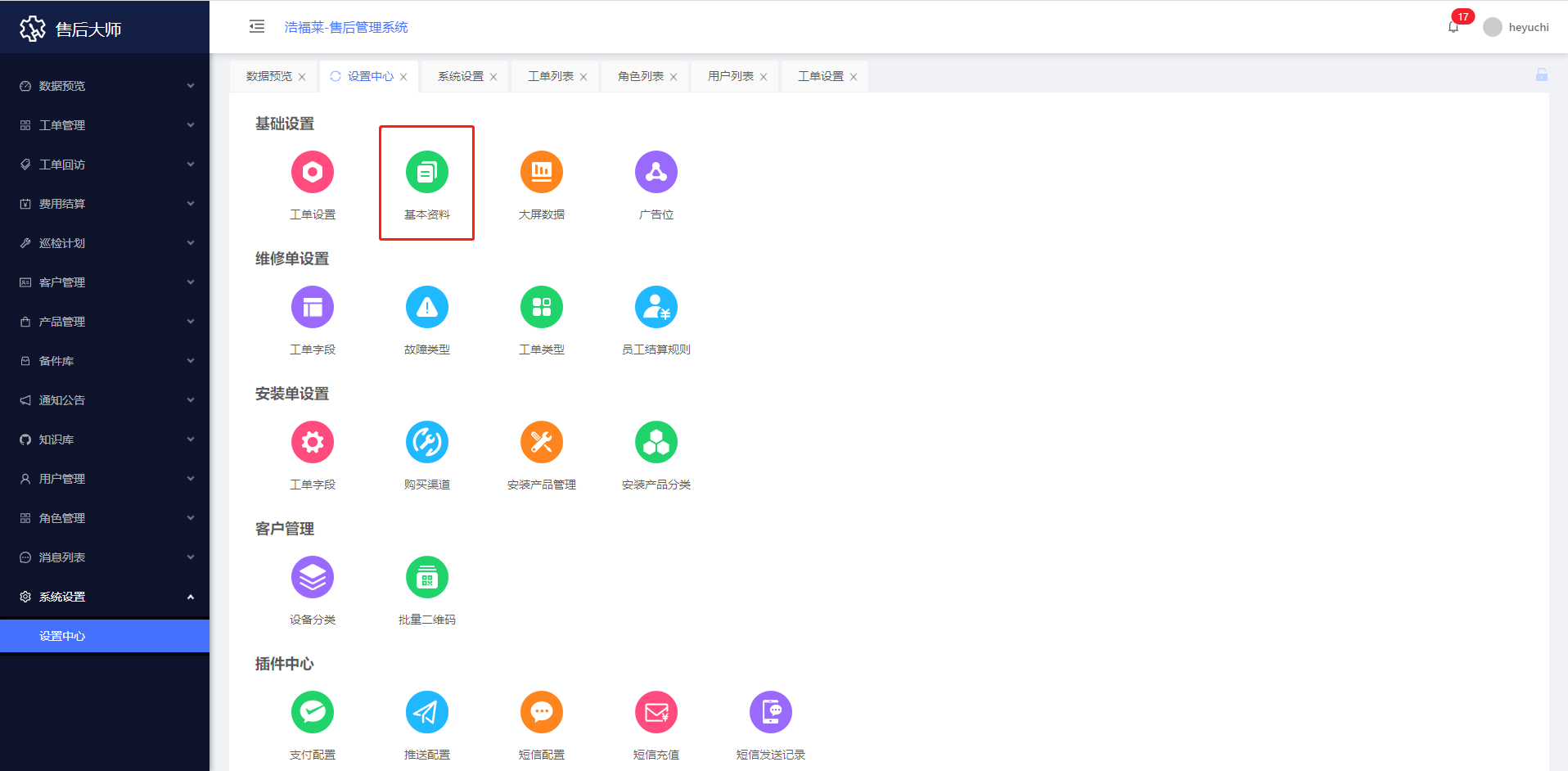Expand the 工单管理 sidebar menu
Screen dimensions: 1568x771
pos(105,125)
